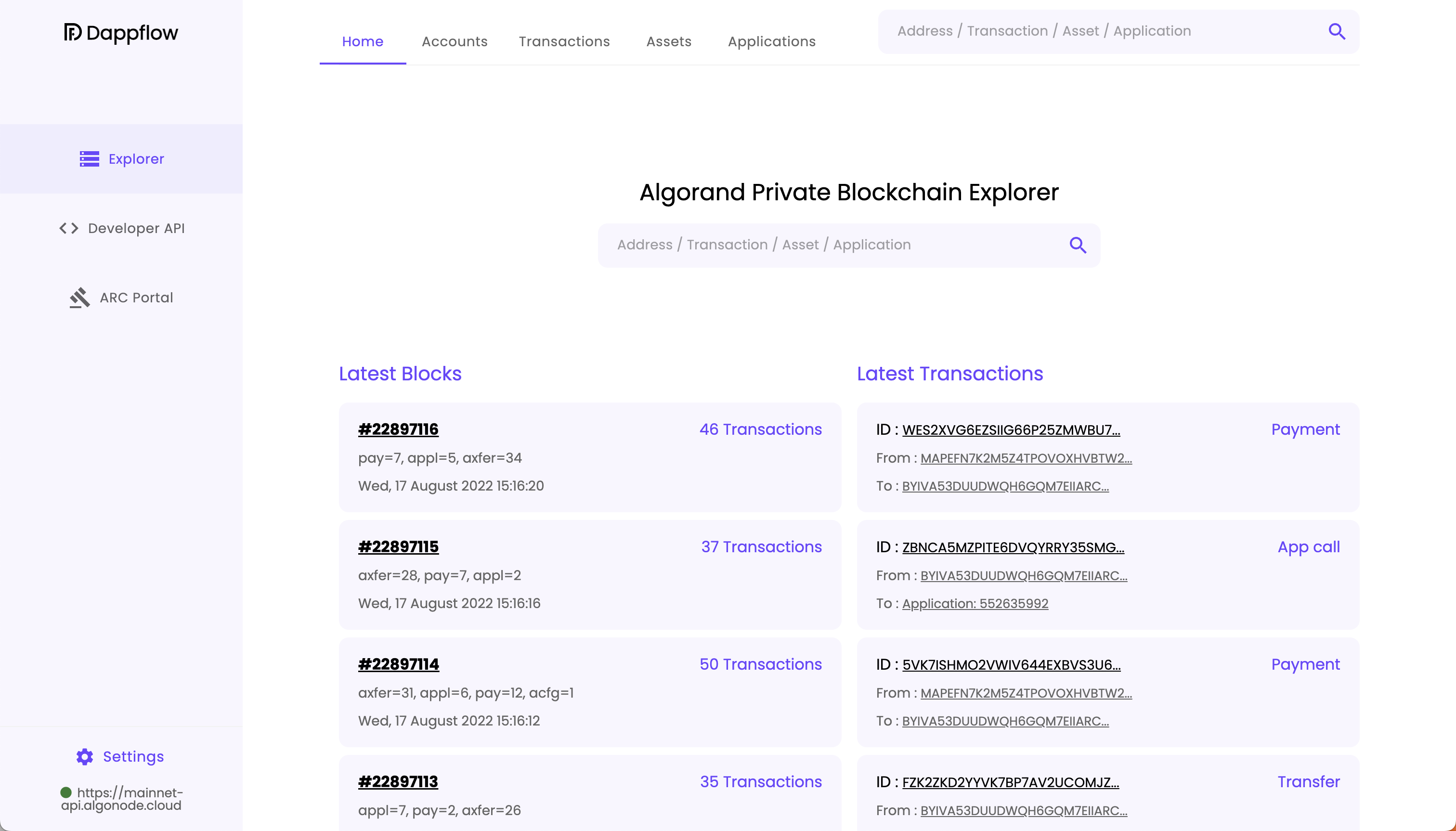Open the Explorer sidebar icon
The image size is (1456, 831).
point(89,159)
